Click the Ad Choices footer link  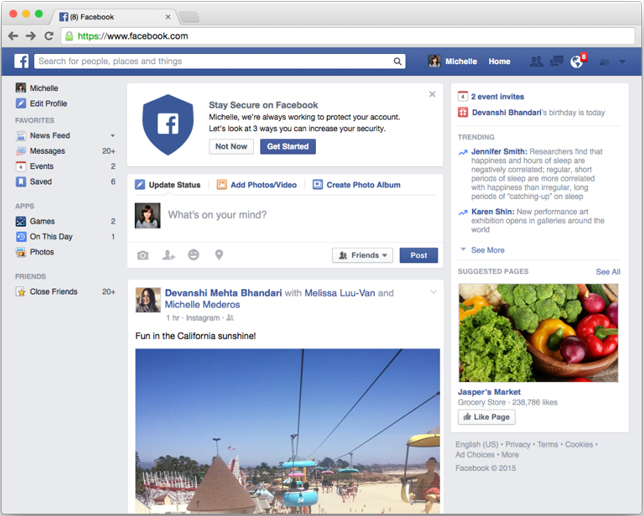tap(475, 455)
